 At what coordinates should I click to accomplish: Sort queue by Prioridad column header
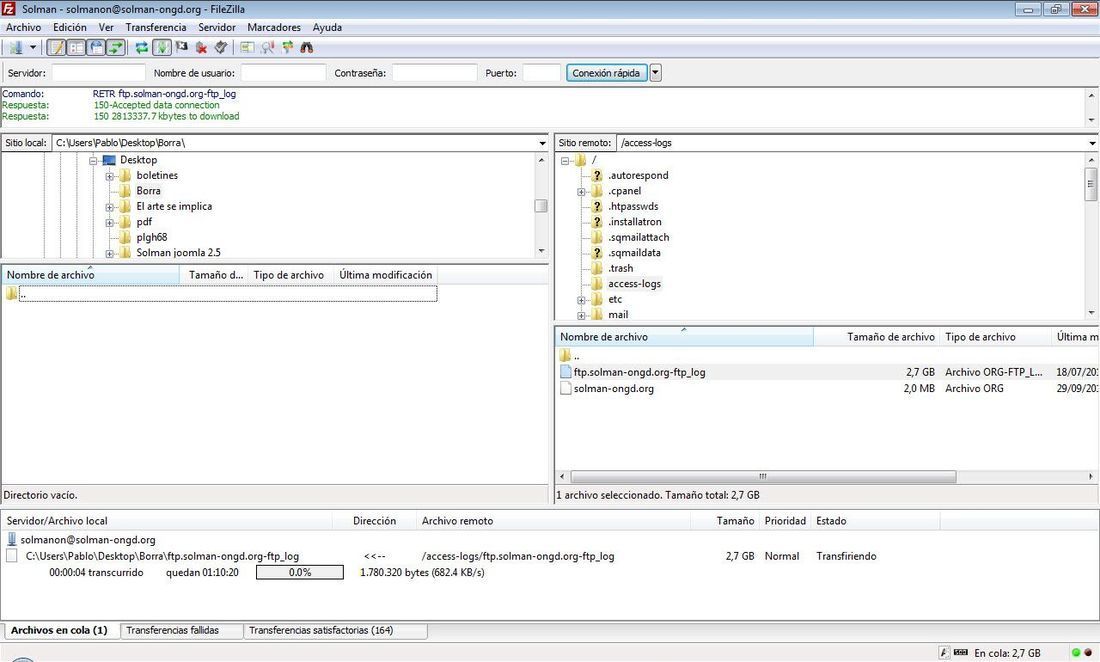click(x=785, y=521)
